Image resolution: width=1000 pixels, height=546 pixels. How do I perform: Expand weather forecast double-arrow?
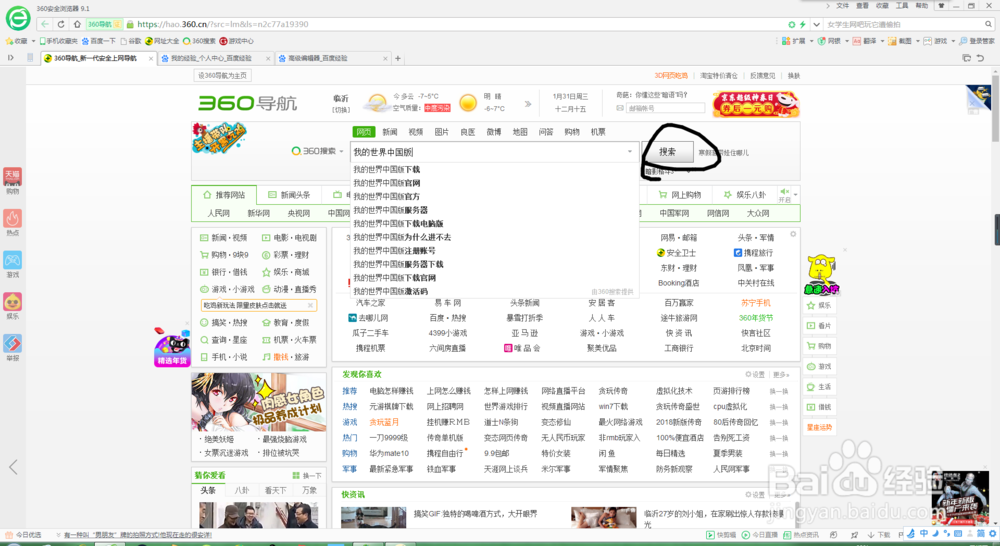click(x=527, y=103)
